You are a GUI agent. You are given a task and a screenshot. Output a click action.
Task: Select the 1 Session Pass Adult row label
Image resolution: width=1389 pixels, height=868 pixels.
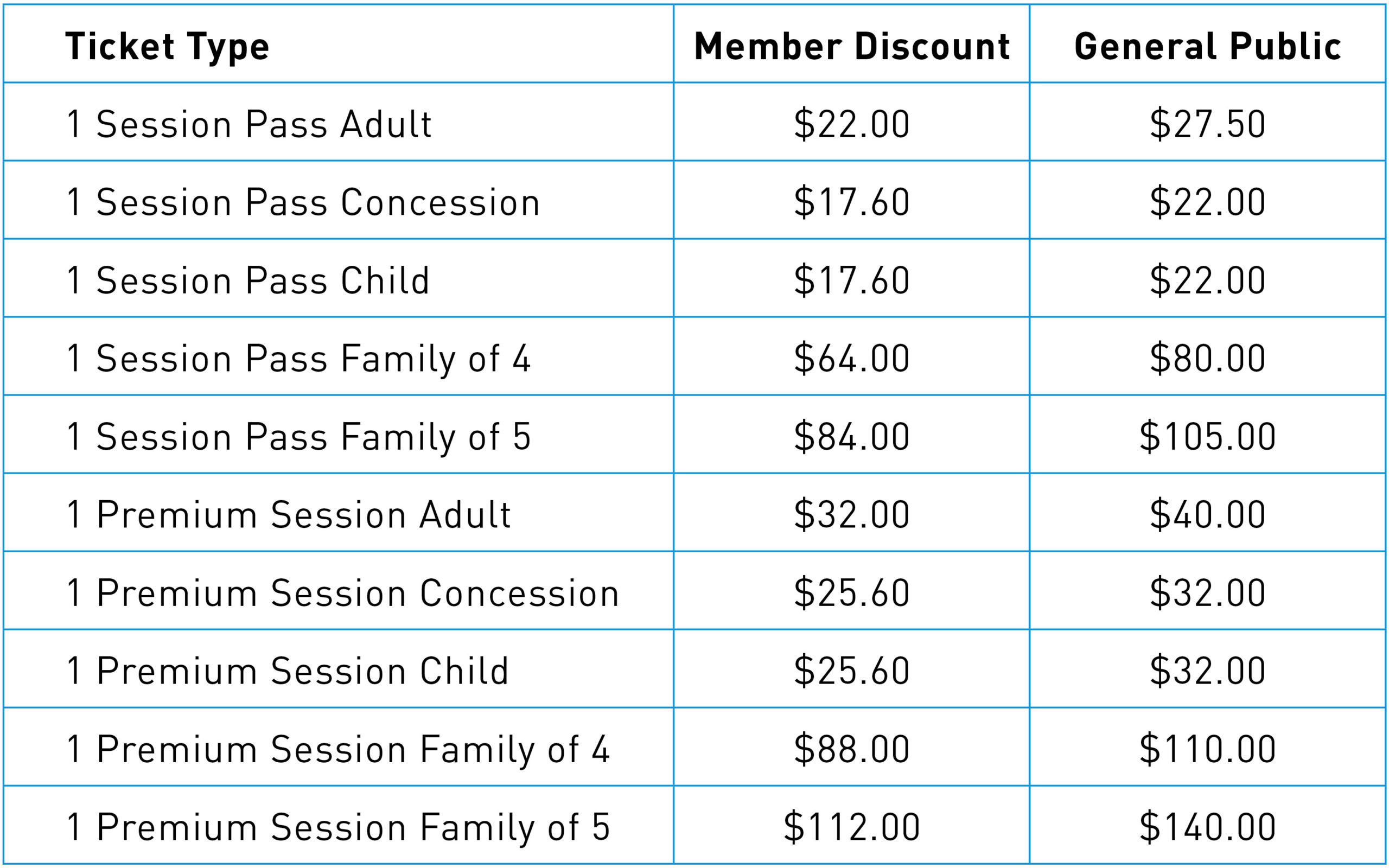click(x=249, y=124)
